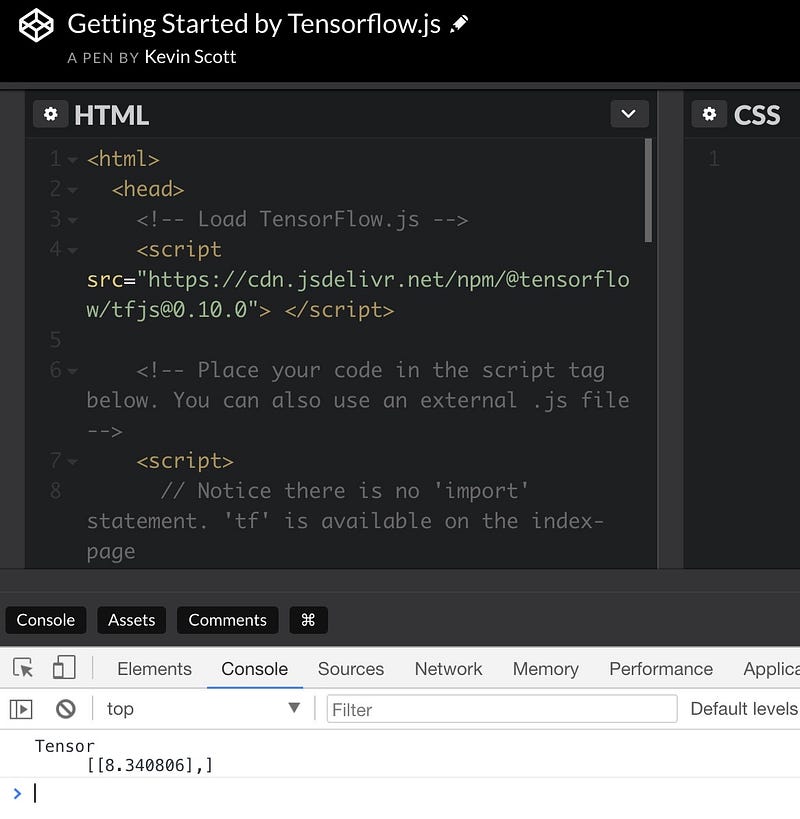Click the HTML editor vertical scrollbar
800x819 pixels.
648,190
